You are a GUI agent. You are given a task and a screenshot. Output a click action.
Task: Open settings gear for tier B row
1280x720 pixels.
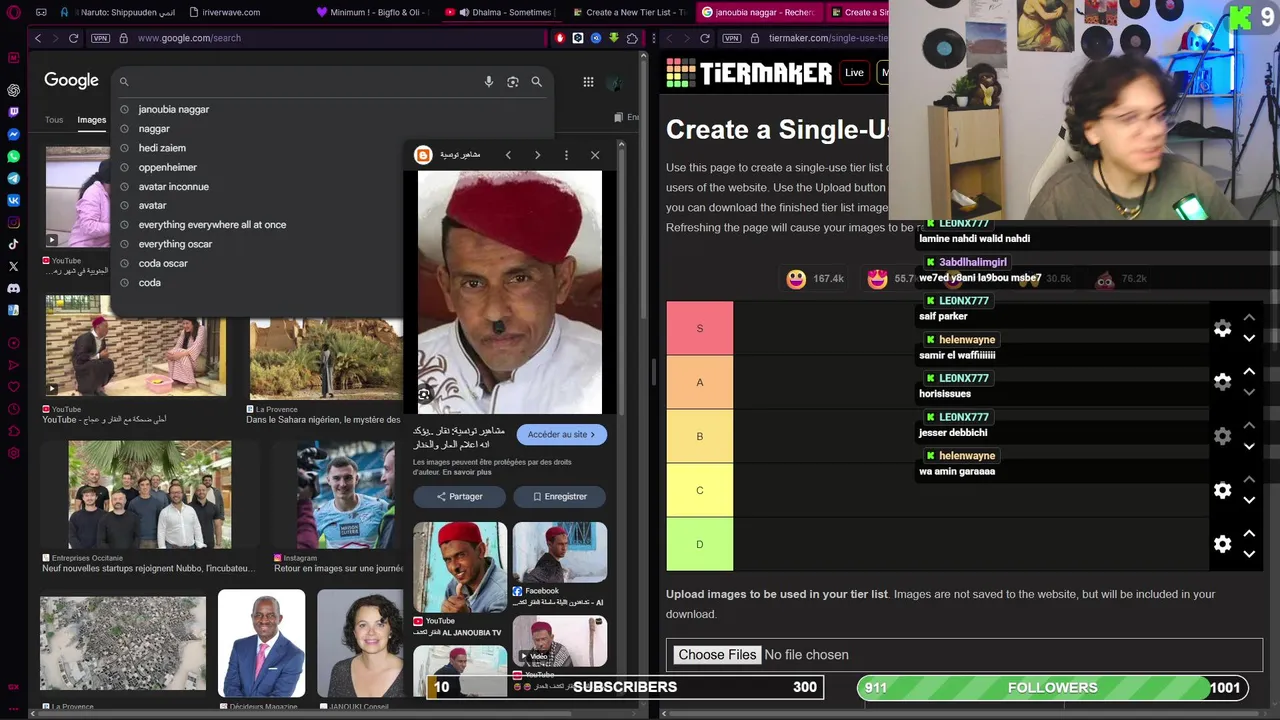pyautogui.click(x=1222, y=436)
